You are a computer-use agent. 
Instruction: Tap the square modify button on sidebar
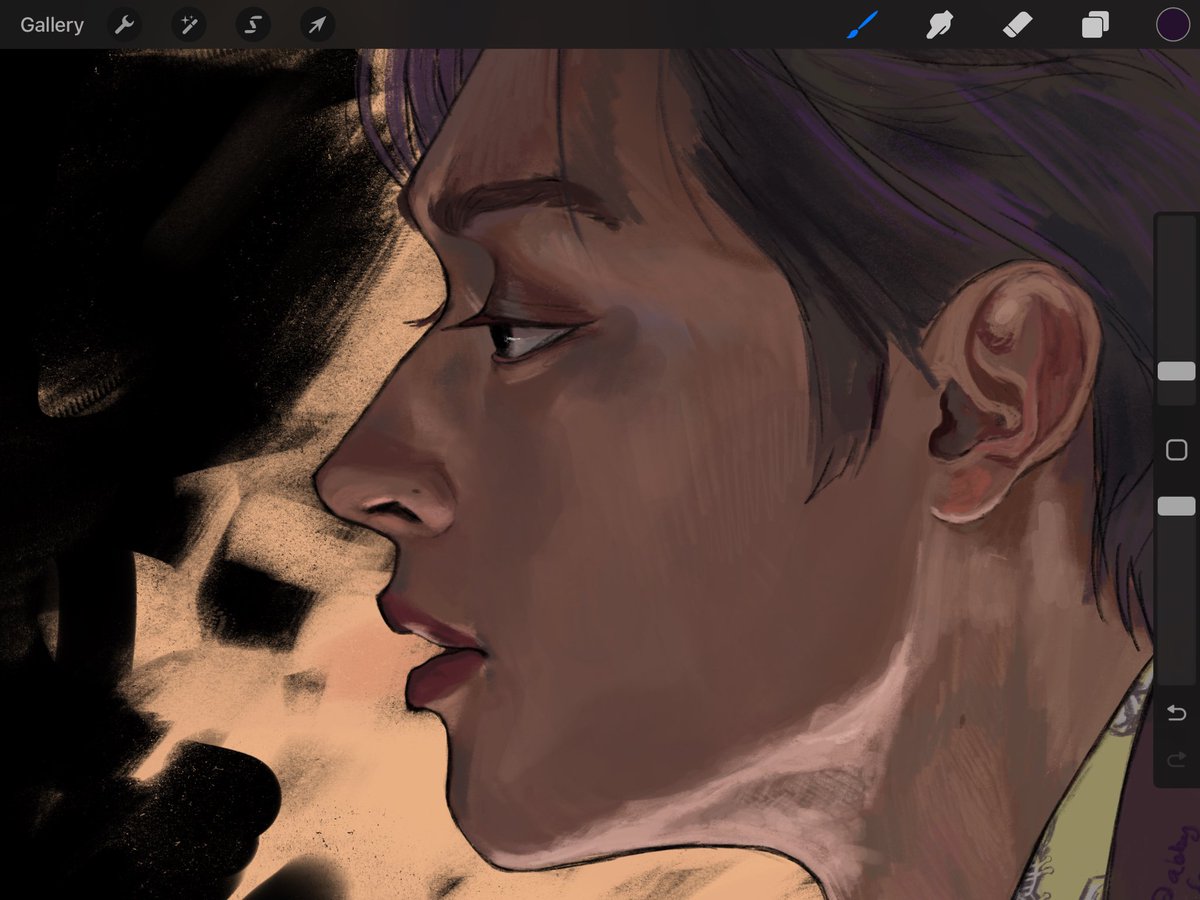click(x=1176, y=450)
